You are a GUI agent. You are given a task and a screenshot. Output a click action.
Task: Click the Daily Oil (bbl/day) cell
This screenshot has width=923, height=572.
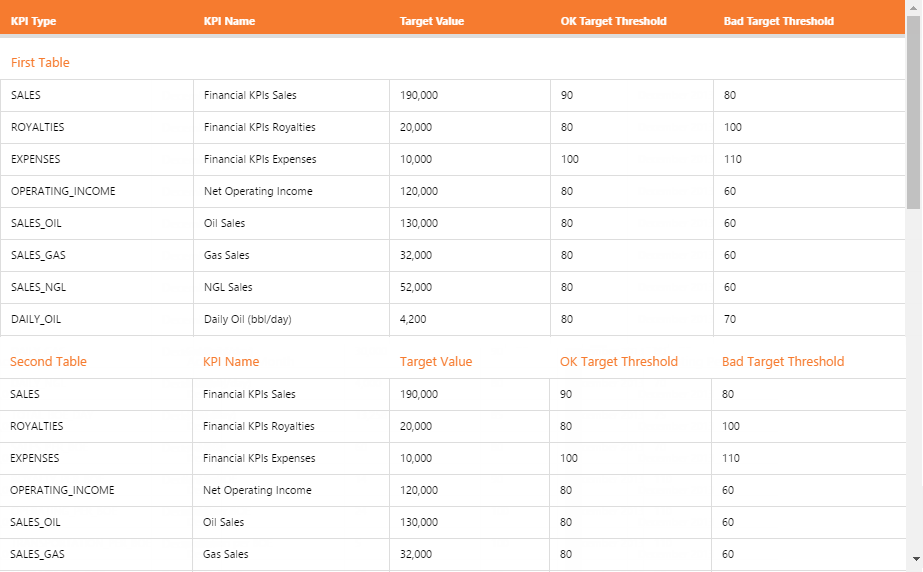coord(247,320)
